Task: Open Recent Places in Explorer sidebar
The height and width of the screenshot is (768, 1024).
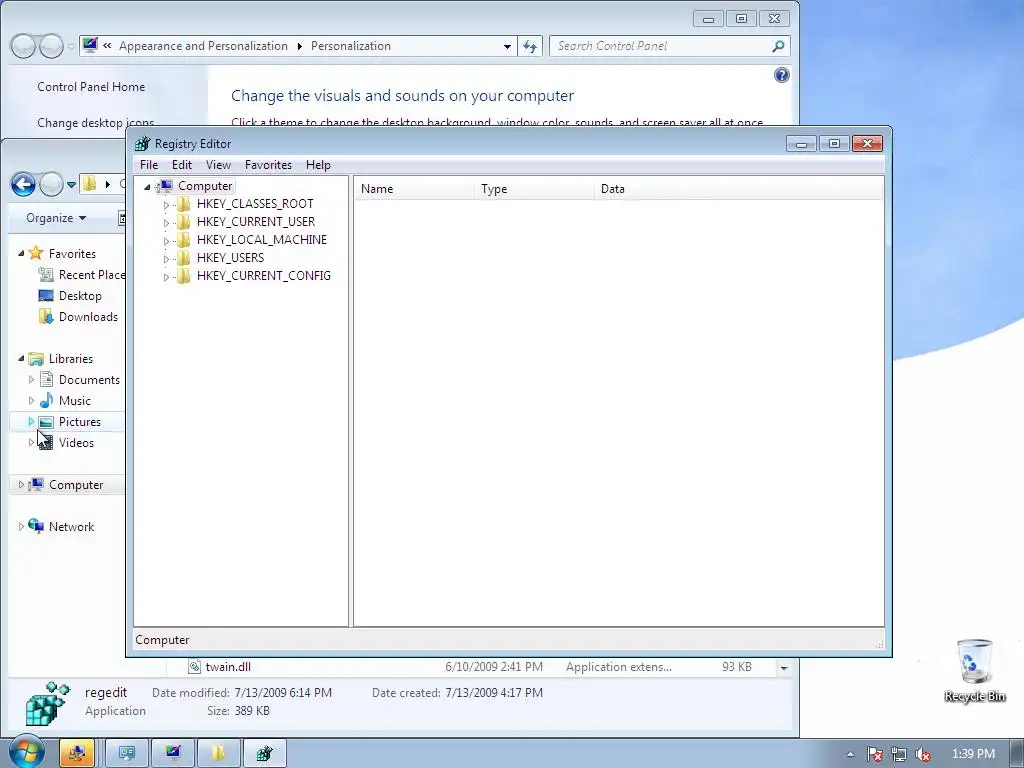Action: tap(81, 275)
